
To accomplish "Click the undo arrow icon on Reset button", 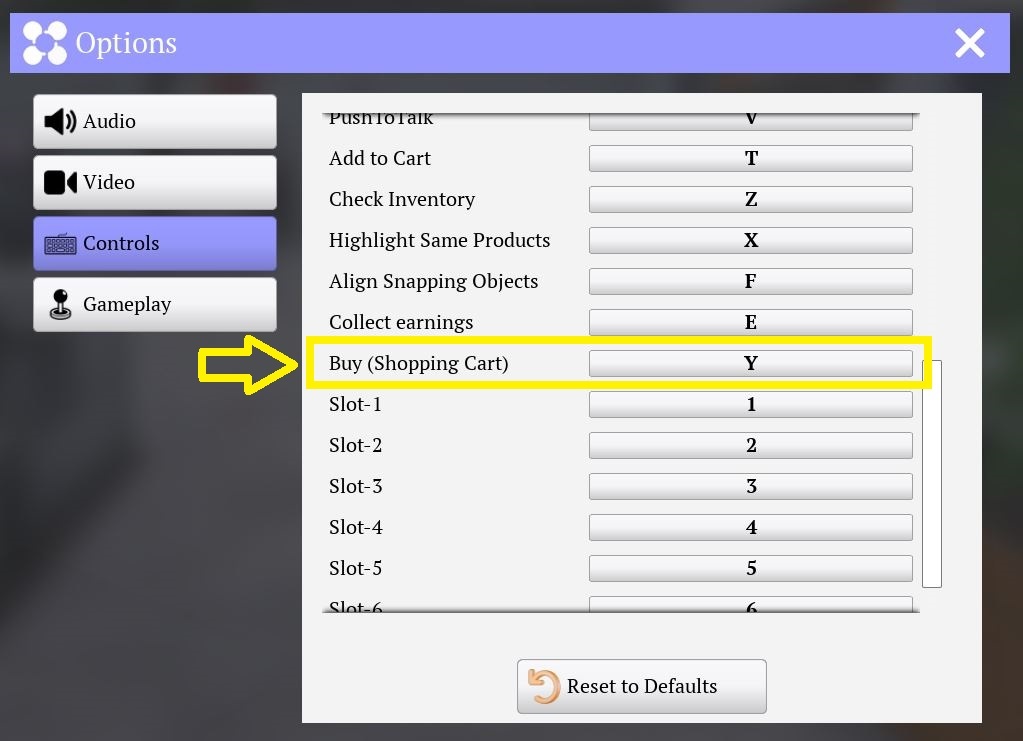I will (x=543, y=686).
